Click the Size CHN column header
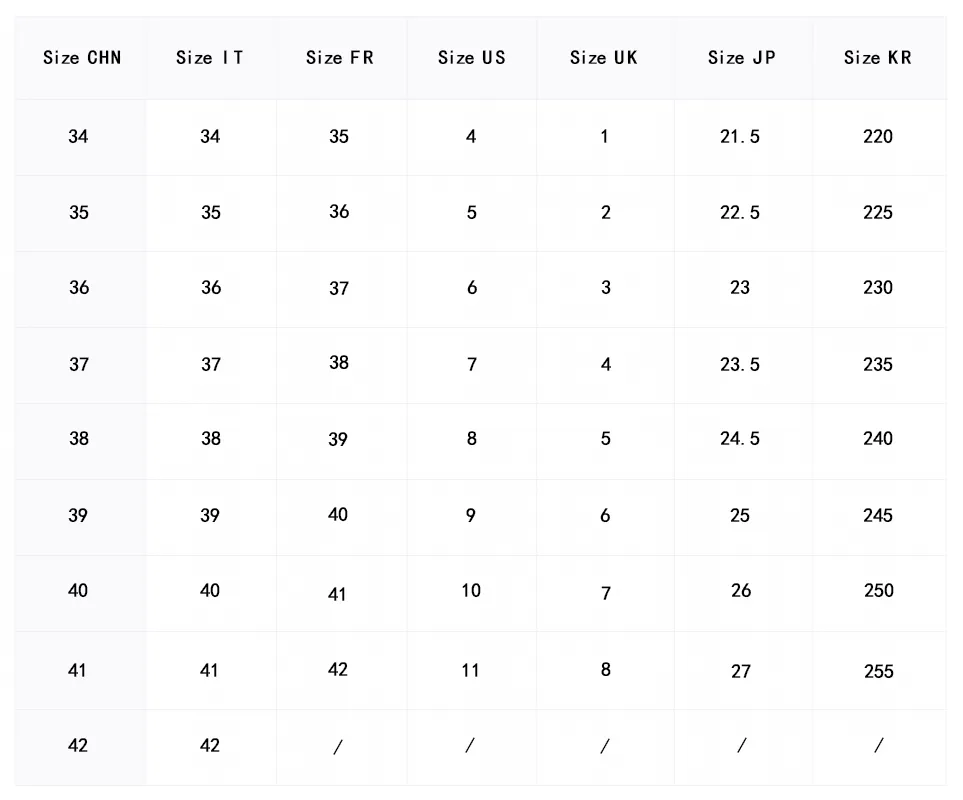 tap(82, 58)
